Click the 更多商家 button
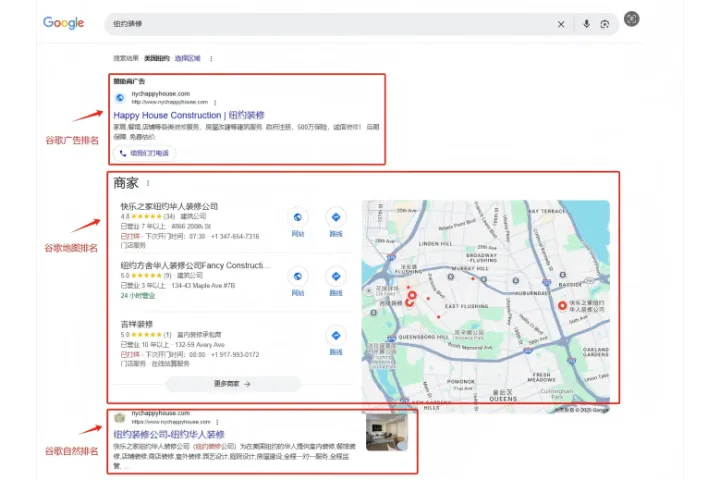The image size is (720, 480). point(232,384)
